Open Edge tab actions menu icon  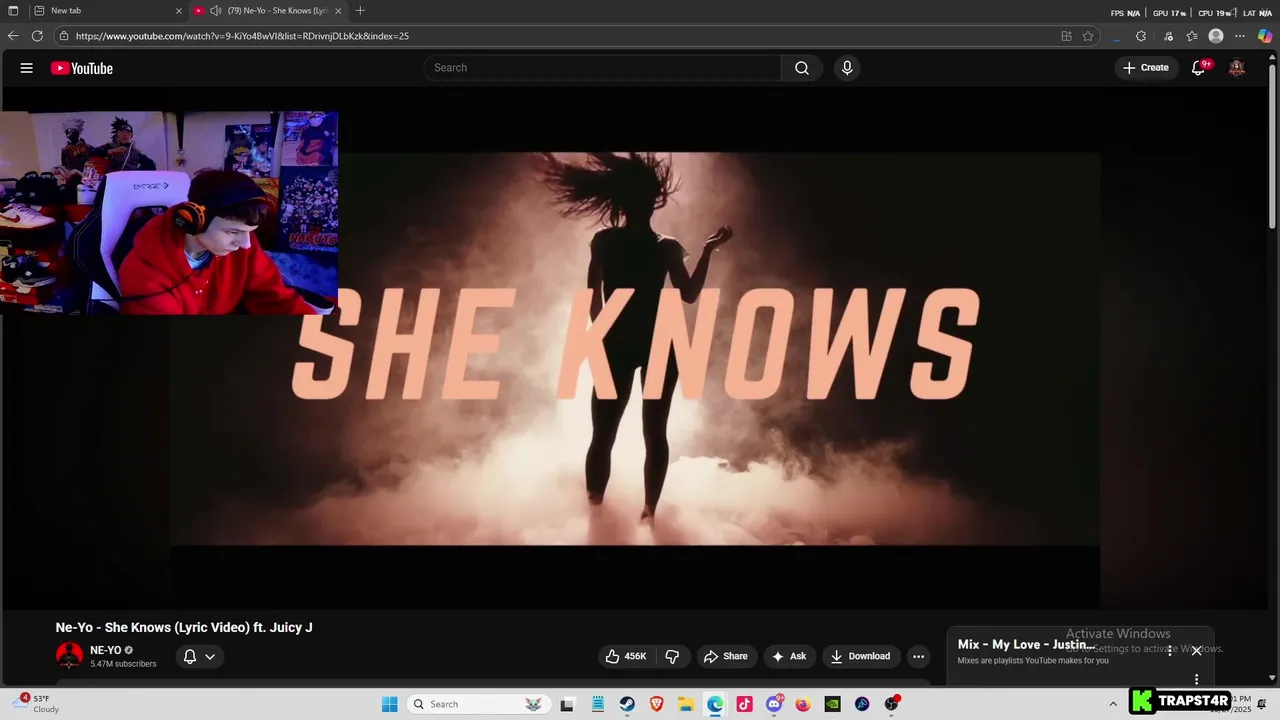13,11
